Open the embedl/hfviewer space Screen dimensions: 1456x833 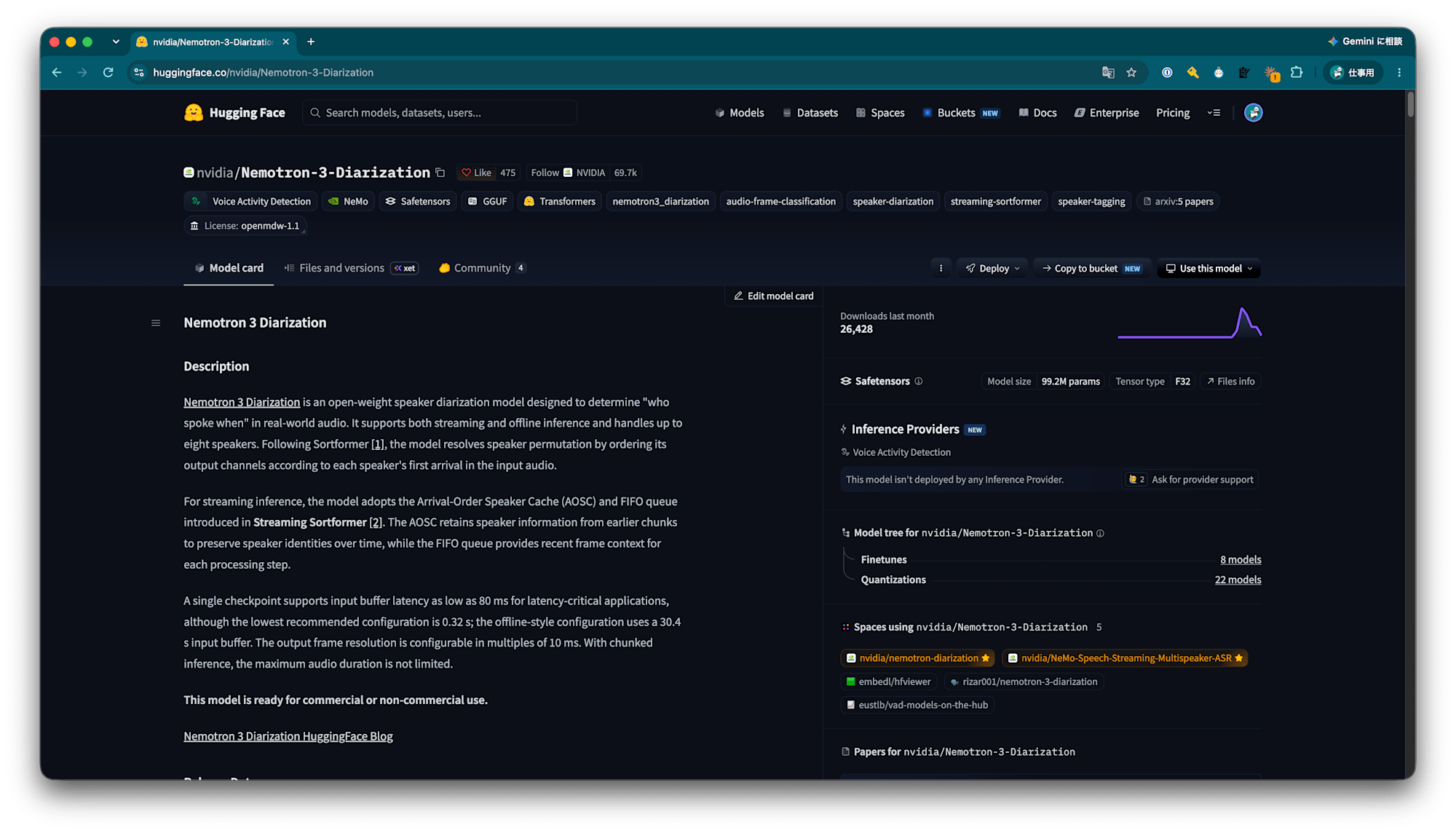click(x=889, y=682)
